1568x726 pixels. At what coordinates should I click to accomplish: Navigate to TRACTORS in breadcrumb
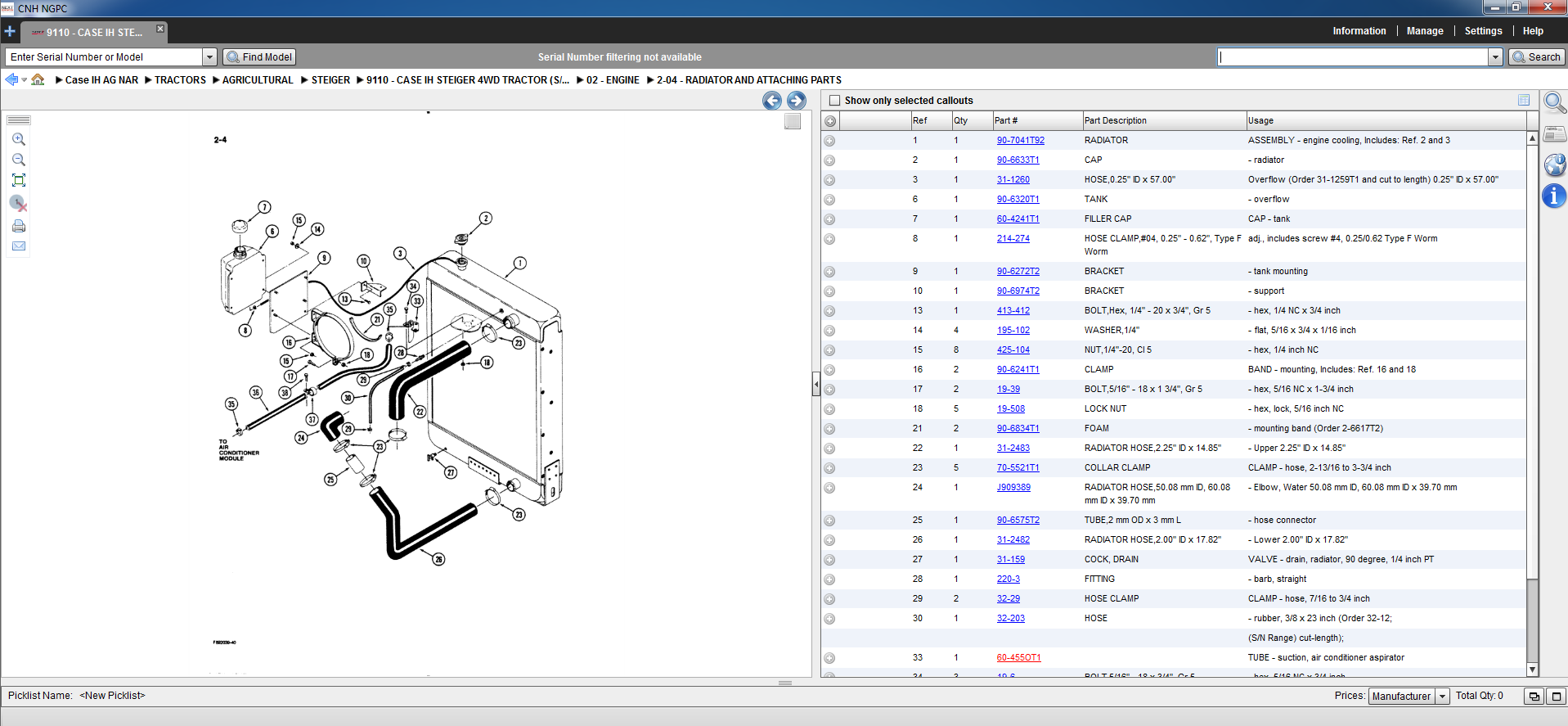click(x=180, y=80)
